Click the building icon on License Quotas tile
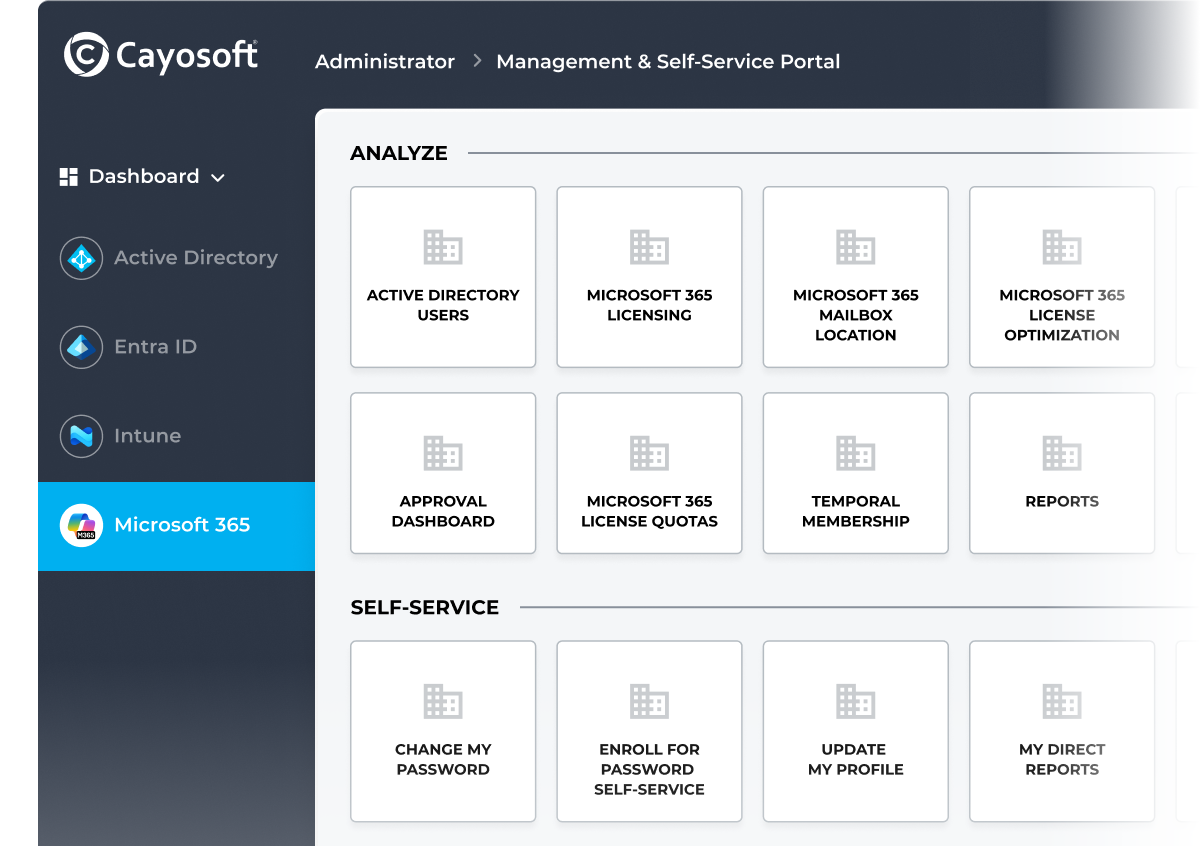1200x846 pixels. point(649,453)
